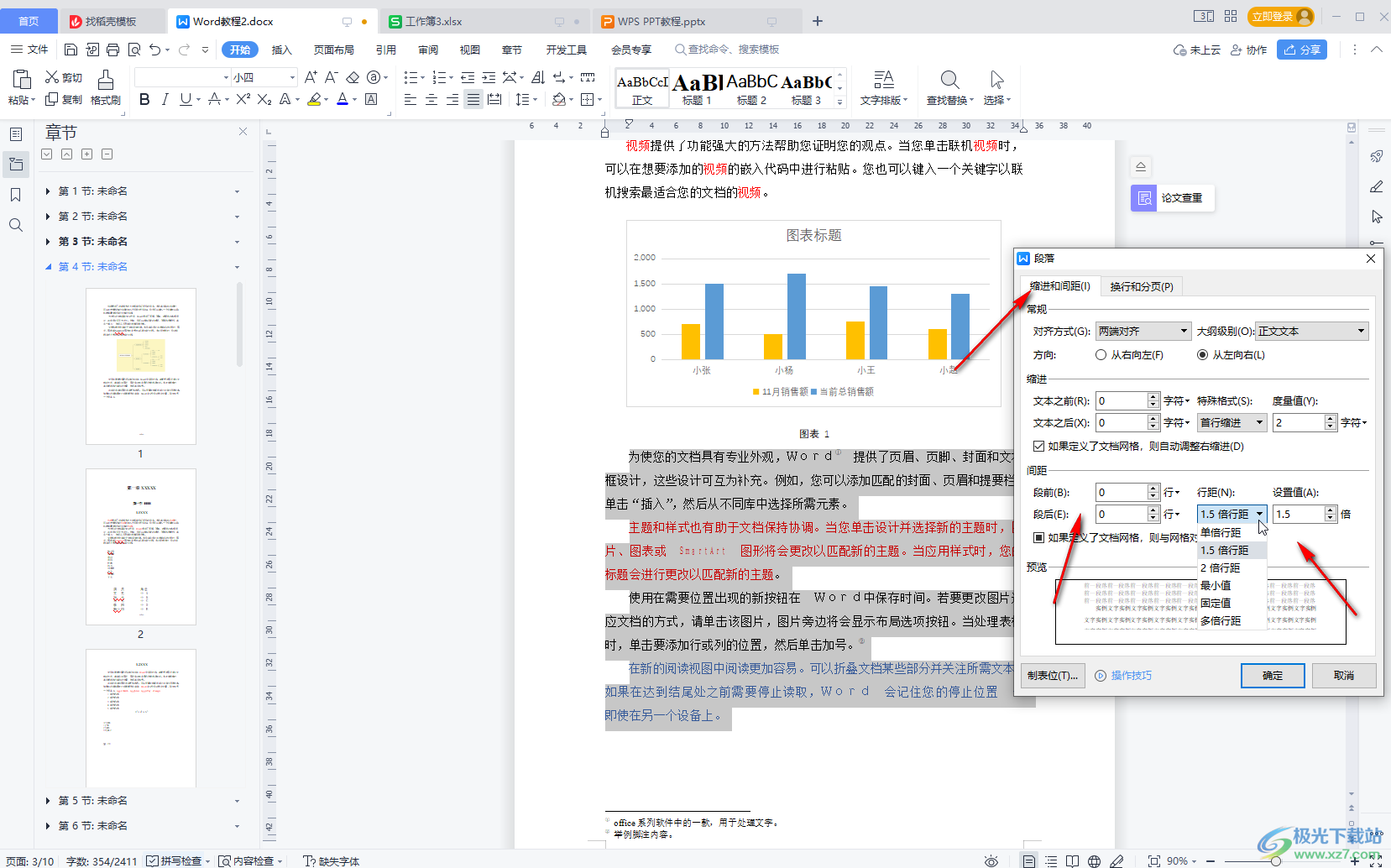1391x868 pixels.
Task: Open the bookmark panel in left sidebar
Action: (x=15, y=195)
